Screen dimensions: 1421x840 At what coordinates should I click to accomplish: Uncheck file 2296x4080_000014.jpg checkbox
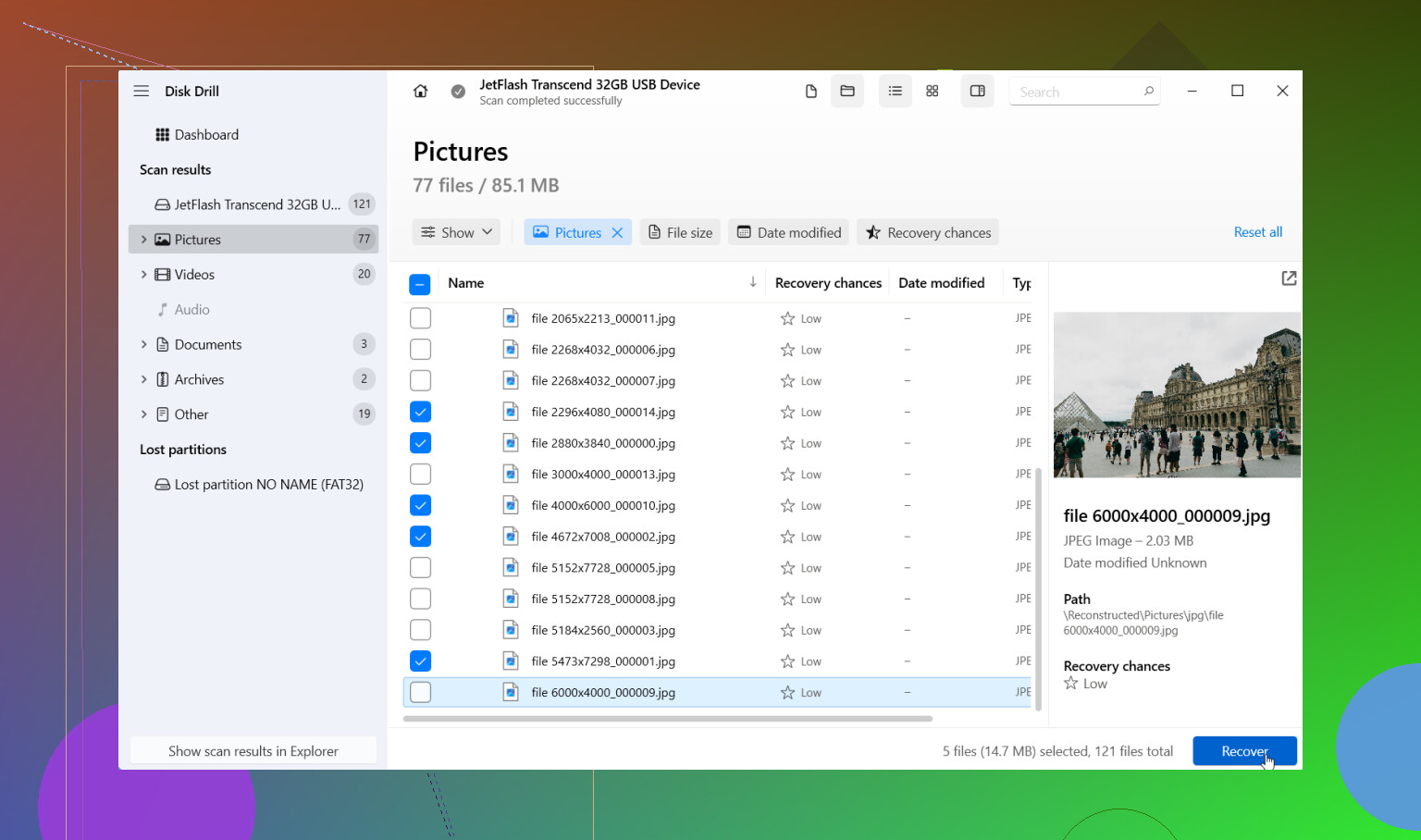click(420, 412)
